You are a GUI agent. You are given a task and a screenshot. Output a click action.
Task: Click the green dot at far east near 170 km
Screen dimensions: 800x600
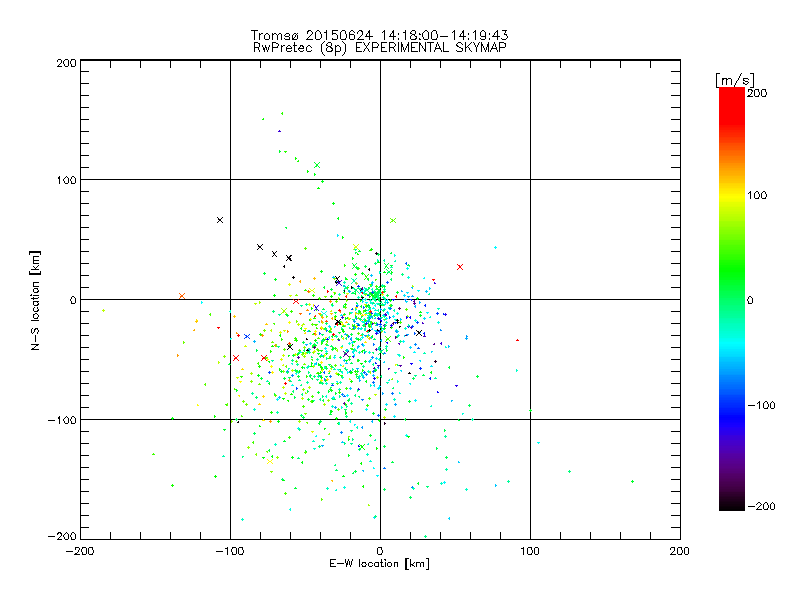pyautogui.click(x=633, y=482)
